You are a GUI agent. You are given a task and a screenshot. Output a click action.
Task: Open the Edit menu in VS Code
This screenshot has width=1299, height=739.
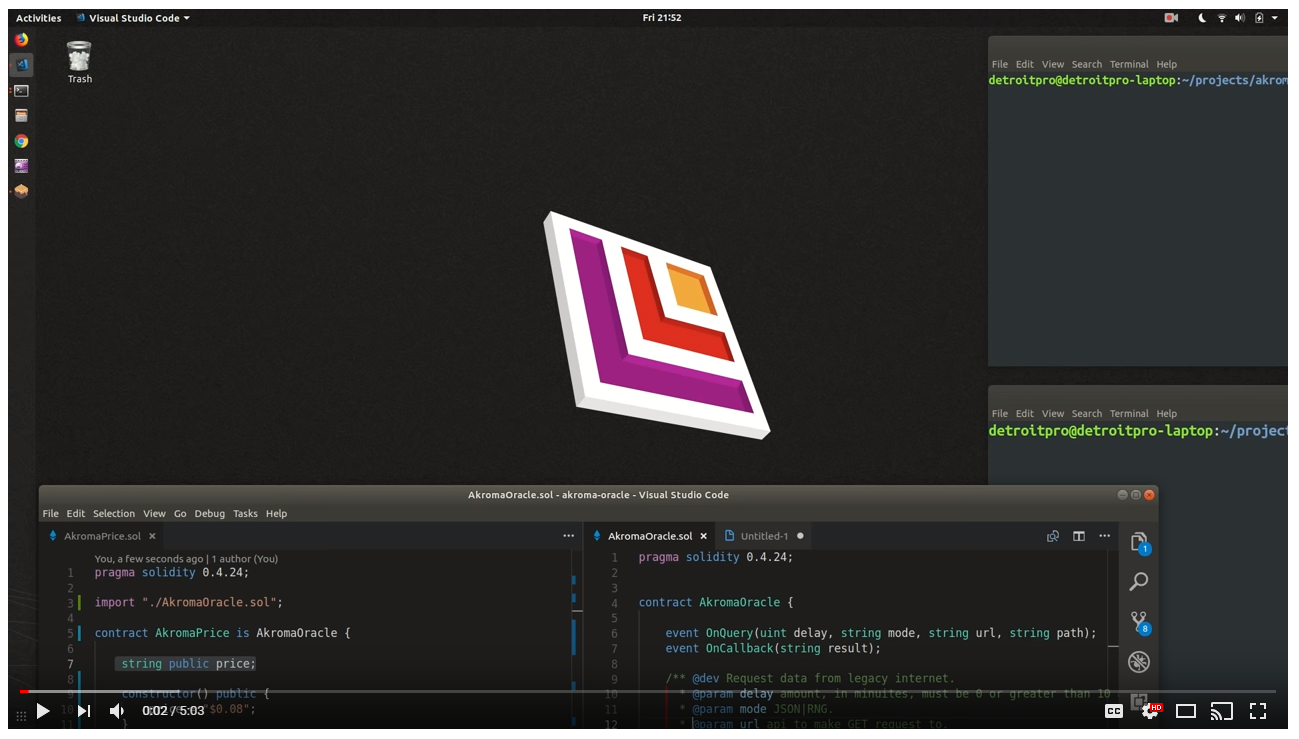76,514
